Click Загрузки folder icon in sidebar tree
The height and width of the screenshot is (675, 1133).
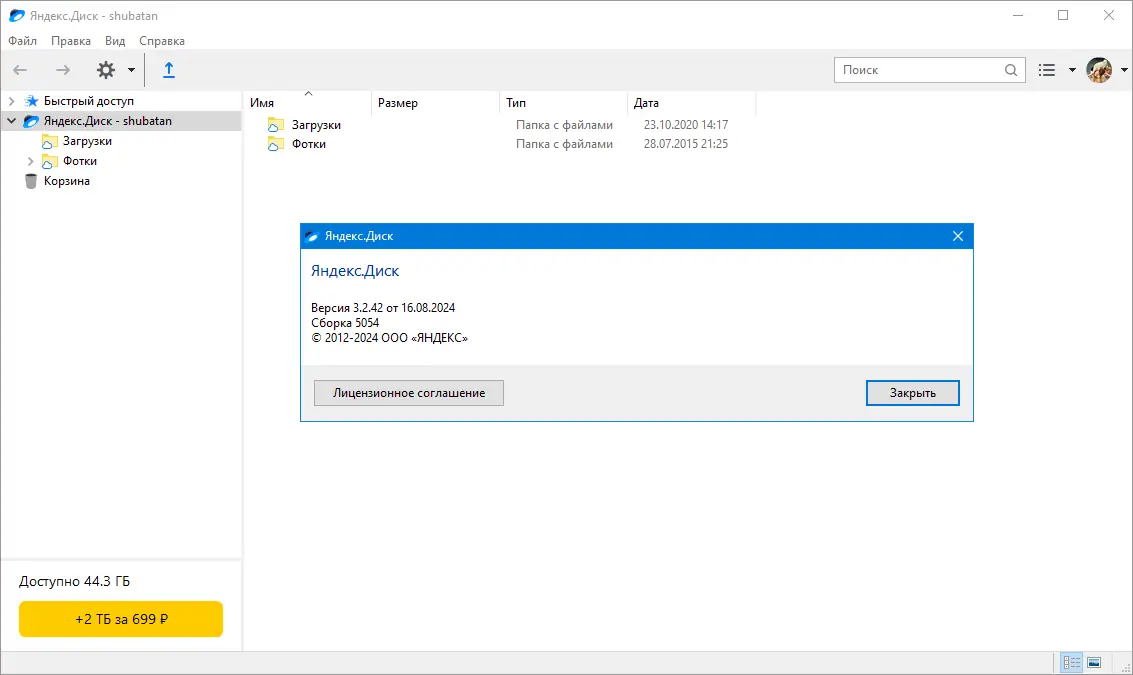point(49,141)
